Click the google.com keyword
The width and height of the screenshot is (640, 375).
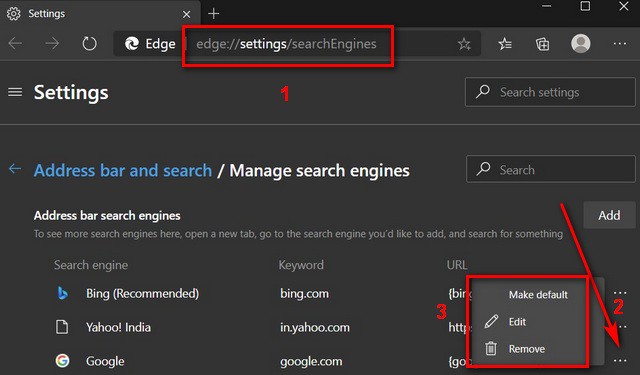click(x=311, y=361)
